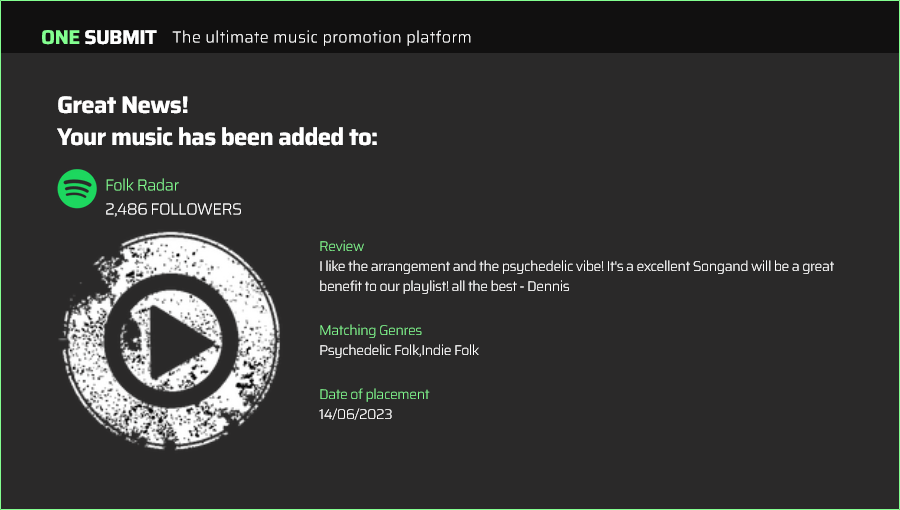Click the white word SUBMIT in the logo
Screen dimensions: 900x510
click(x=120, y=38)
